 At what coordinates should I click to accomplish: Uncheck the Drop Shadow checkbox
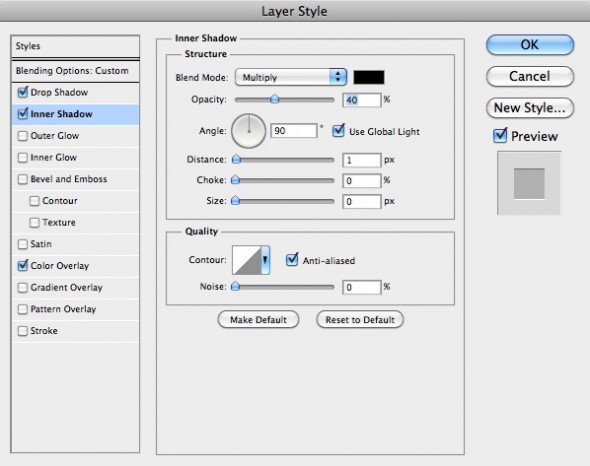click(23, 92)
